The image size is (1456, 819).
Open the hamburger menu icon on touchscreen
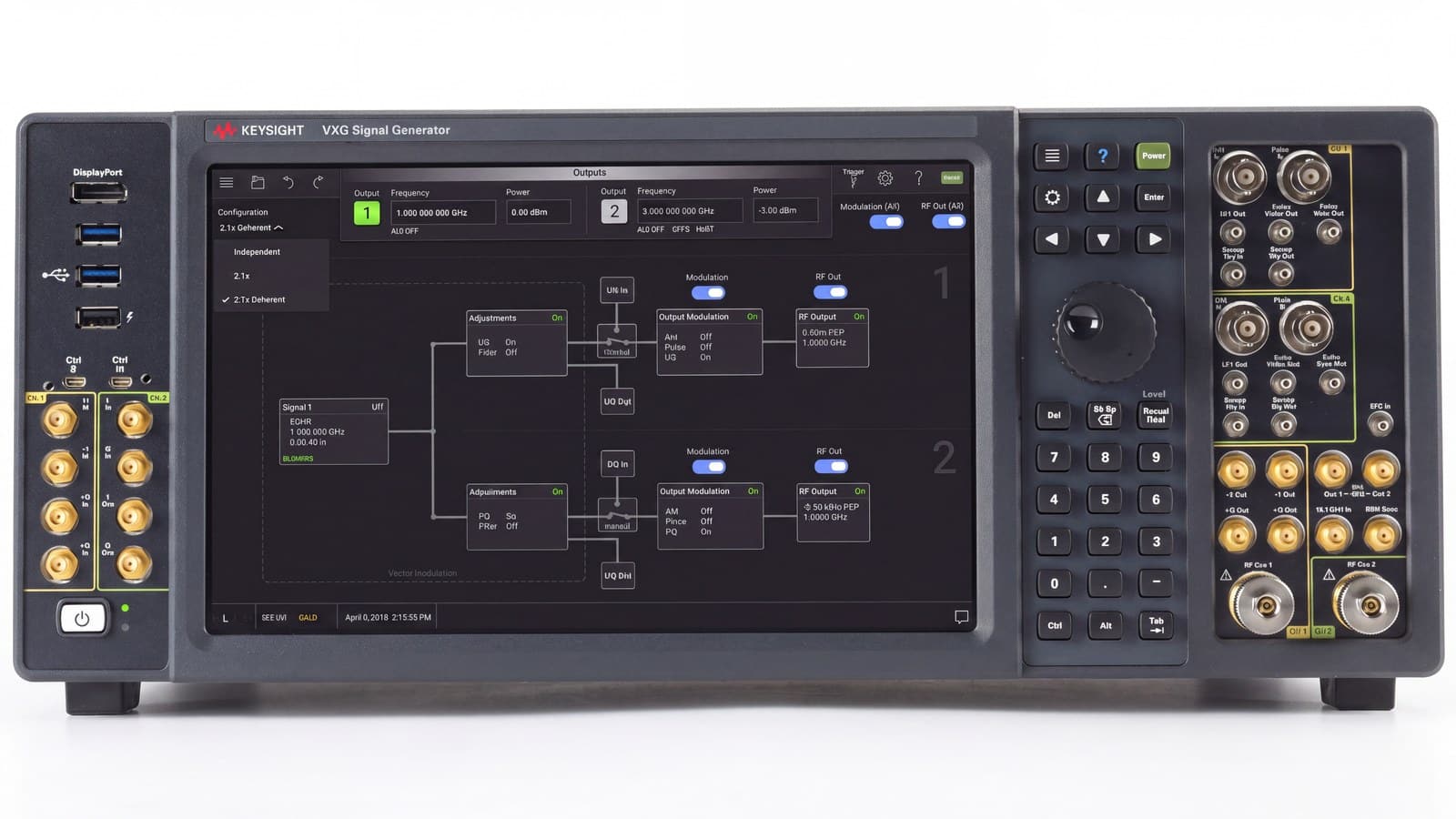227,183
